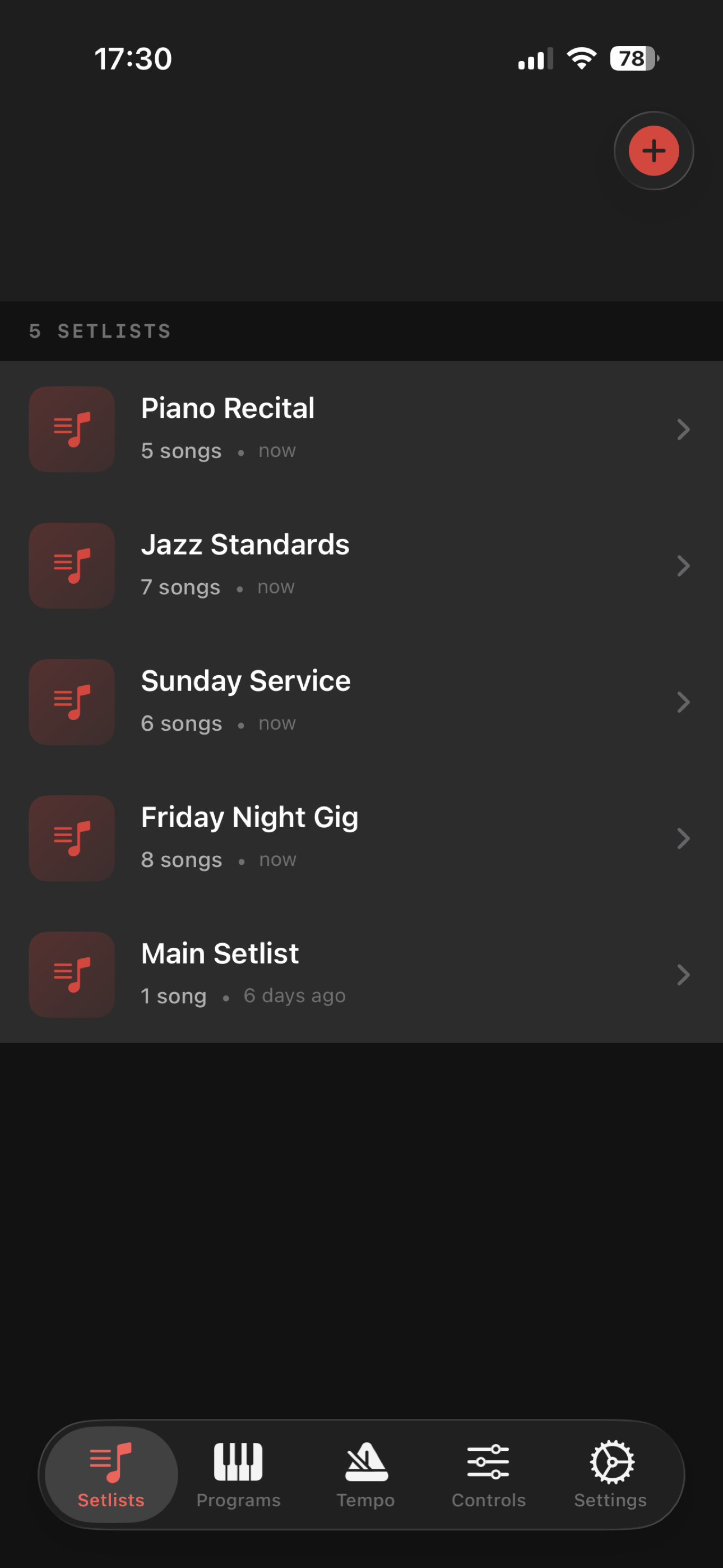This screenshot has height=1568, width=723.
Task: Tap the Main Setlist music note icon
Action: pos(72,975)
